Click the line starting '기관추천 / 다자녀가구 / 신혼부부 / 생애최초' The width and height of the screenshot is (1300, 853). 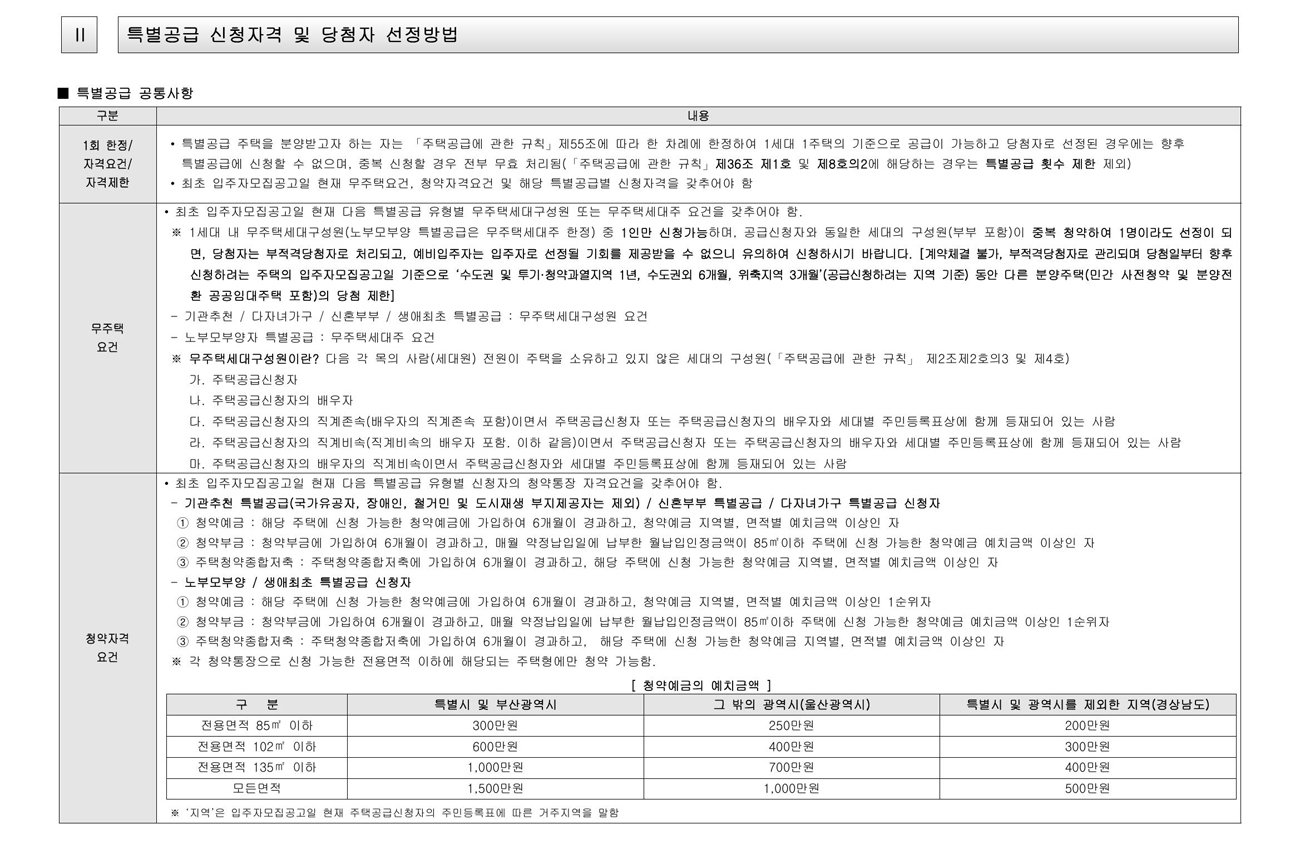(409, 316)
